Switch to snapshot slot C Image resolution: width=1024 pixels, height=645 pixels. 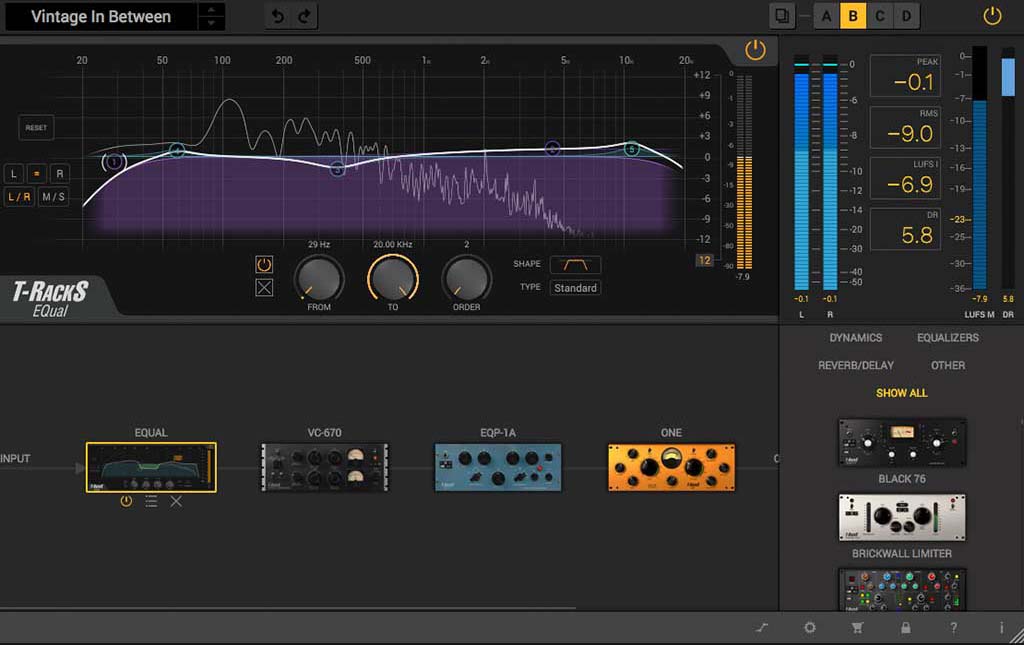coord(880,16)
